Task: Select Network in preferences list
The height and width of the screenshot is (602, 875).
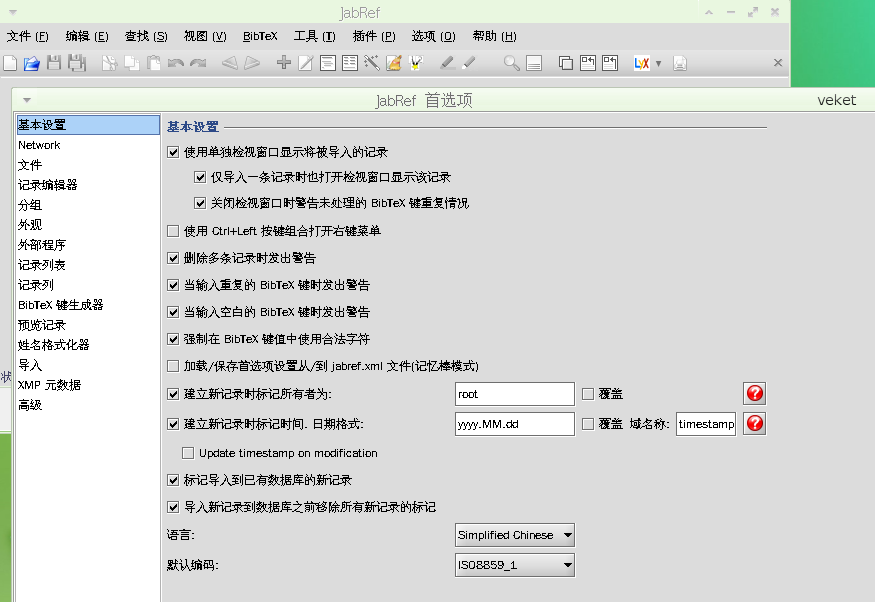Action: 88,145
